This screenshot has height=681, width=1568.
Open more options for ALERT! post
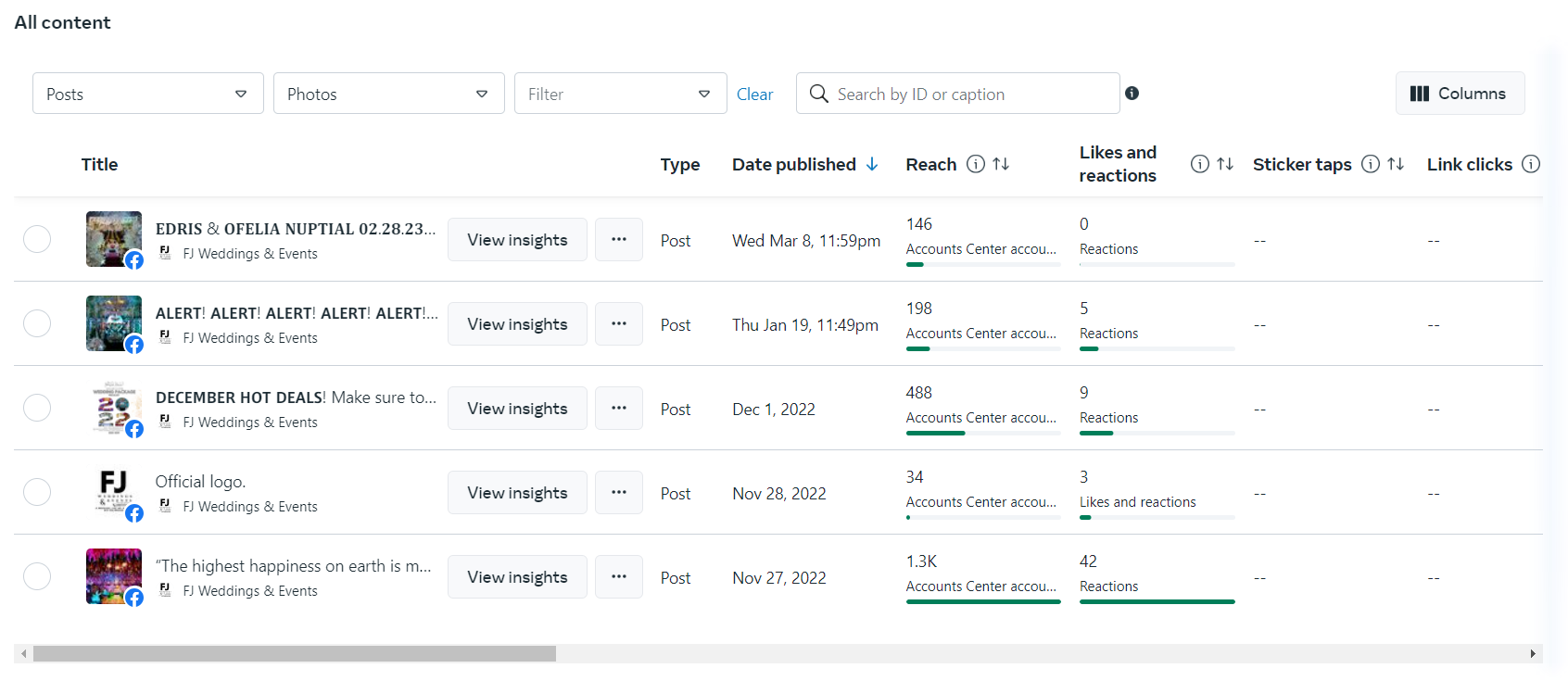coord(619,324)
